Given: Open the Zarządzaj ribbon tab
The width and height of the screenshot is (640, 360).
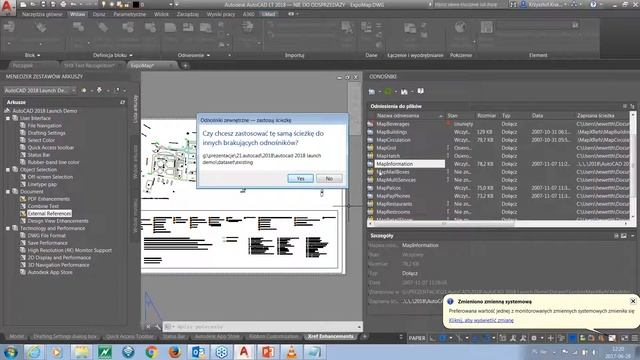Looking at the screenshot, I should [188, 14].
